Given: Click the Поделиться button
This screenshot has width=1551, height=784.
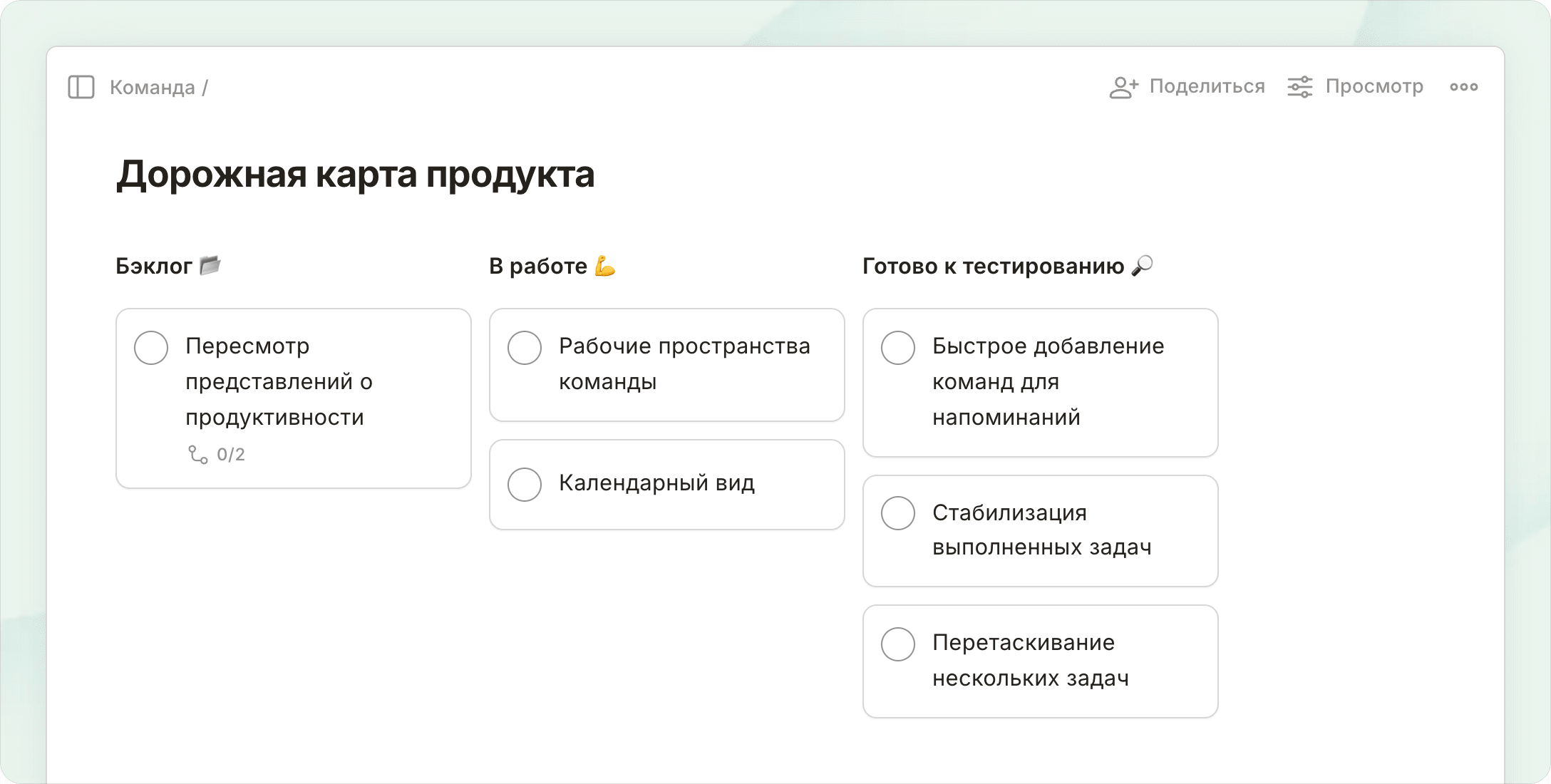Looking at the screenshot, I should point(1207,86).
